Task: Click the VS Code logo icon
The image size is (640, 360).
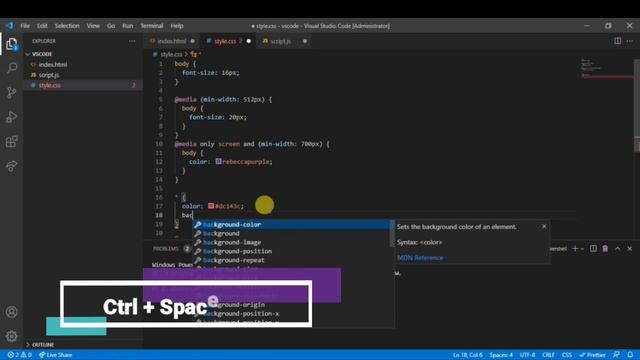Action: 9,25
